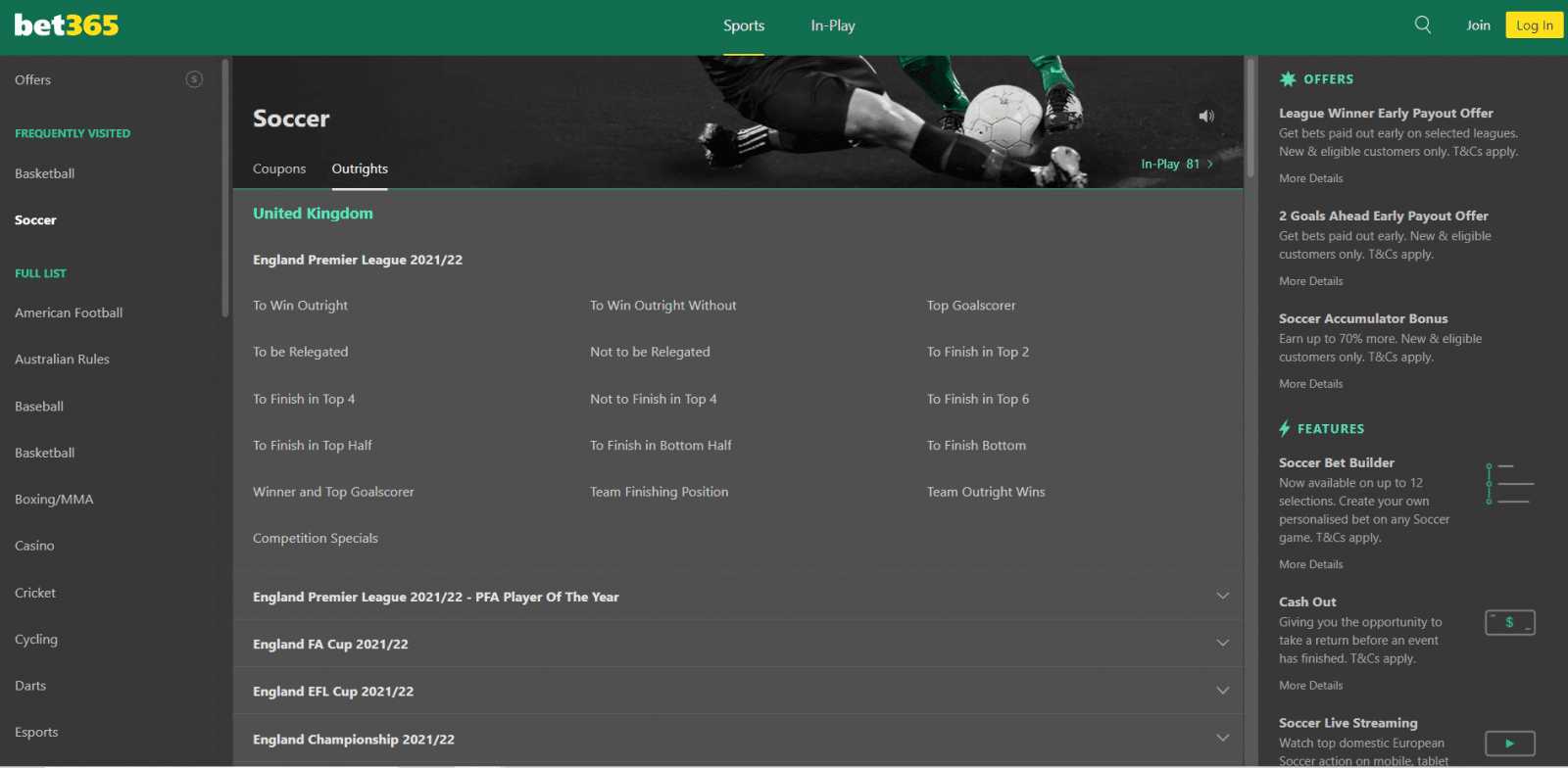Image resolution: width=1568 pixels, height=768 pixels.
Task: Open To Win Outright Without market
Action: (x=663, y=305)
